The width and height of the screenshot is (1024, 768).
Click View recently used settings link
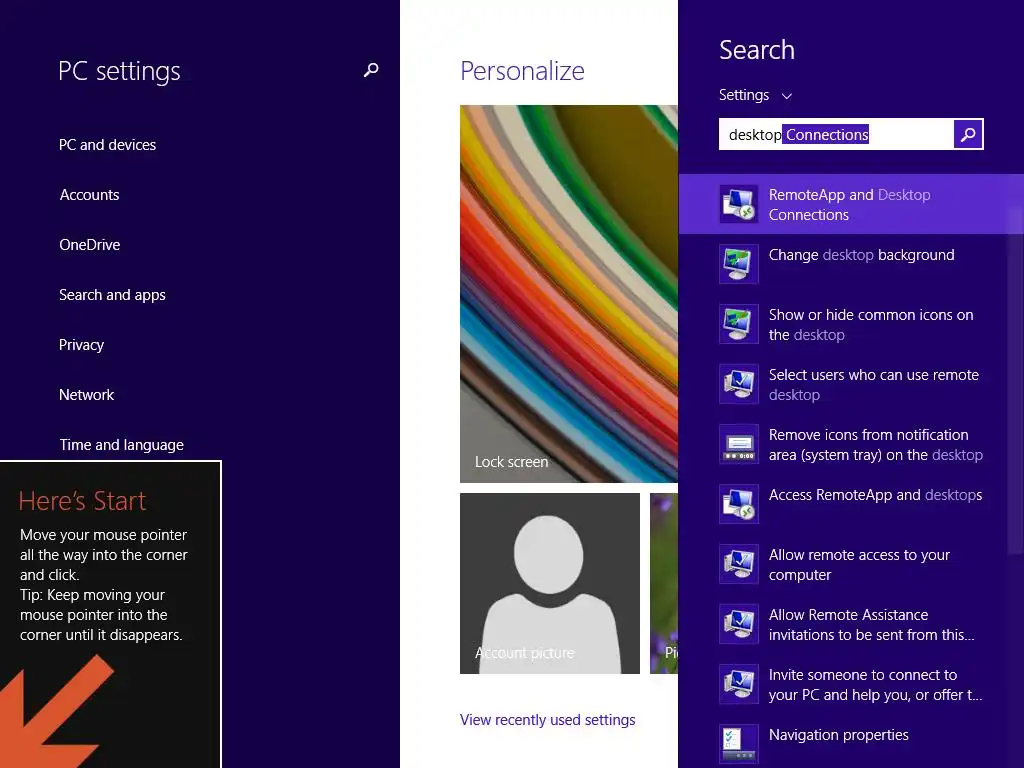point(547,720)
